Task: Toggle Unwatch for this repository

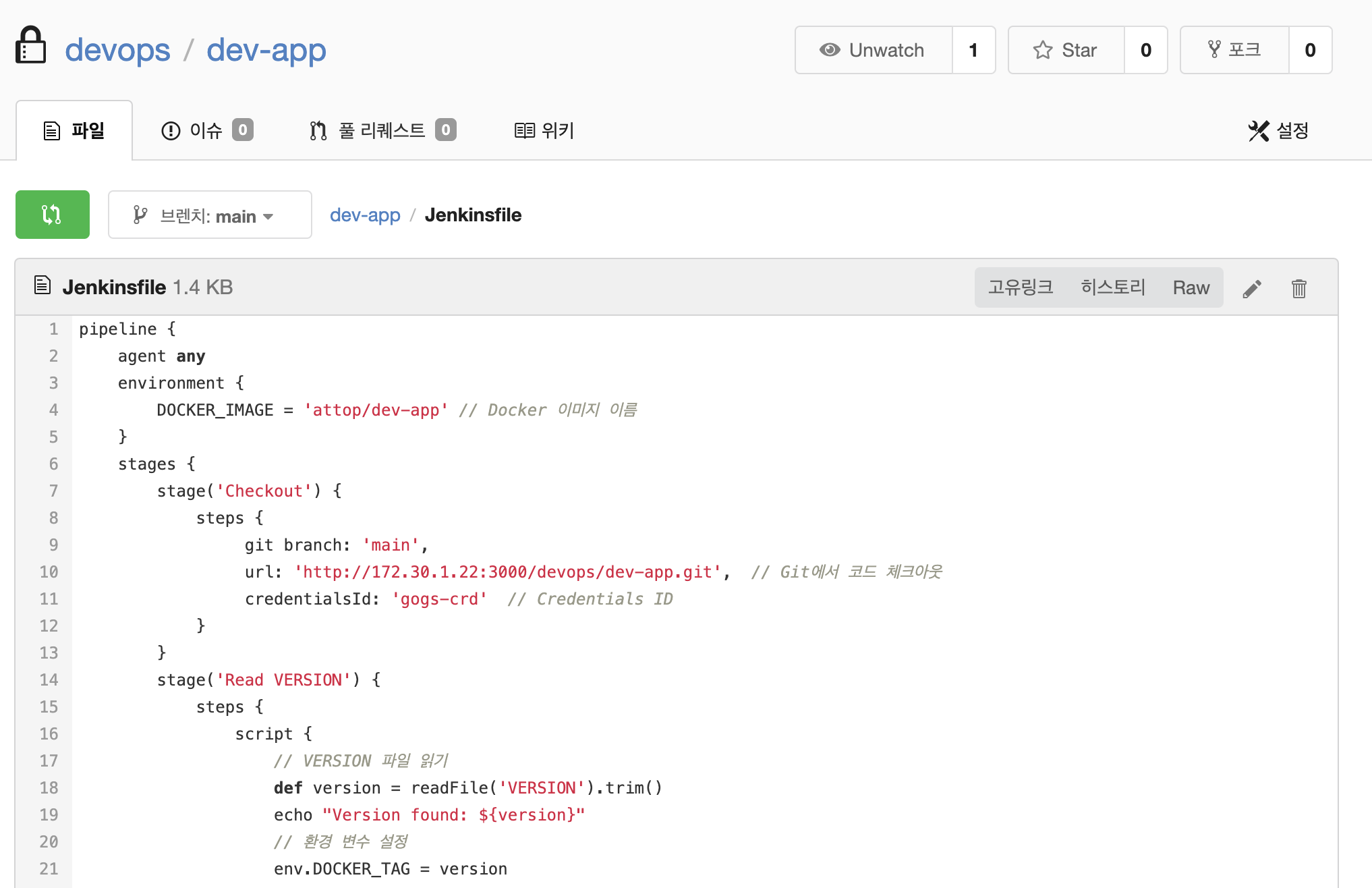Action: (873, 50)
